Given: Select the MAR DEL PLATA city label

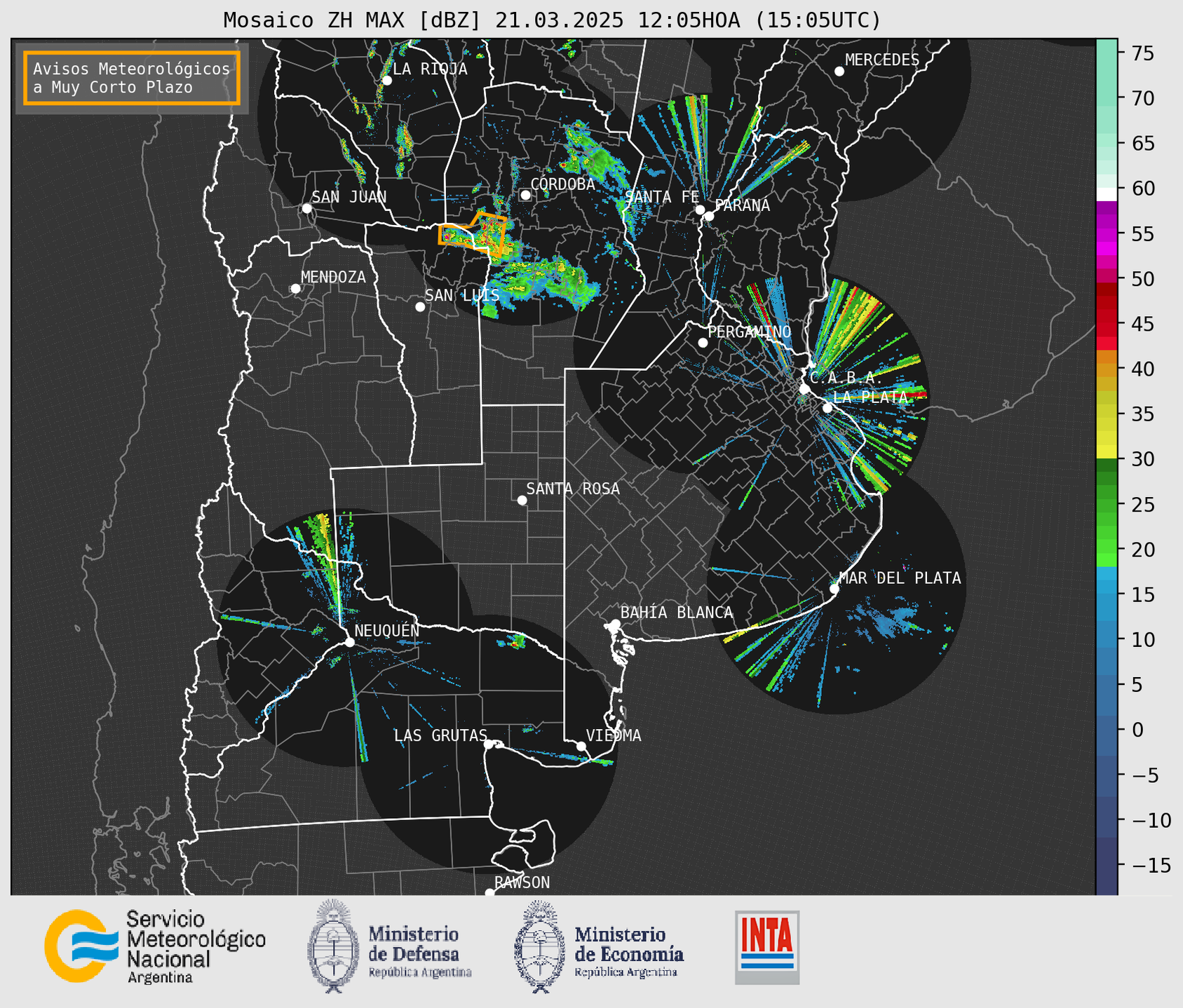Looking at the screenshot, I should tap(900, 578).
